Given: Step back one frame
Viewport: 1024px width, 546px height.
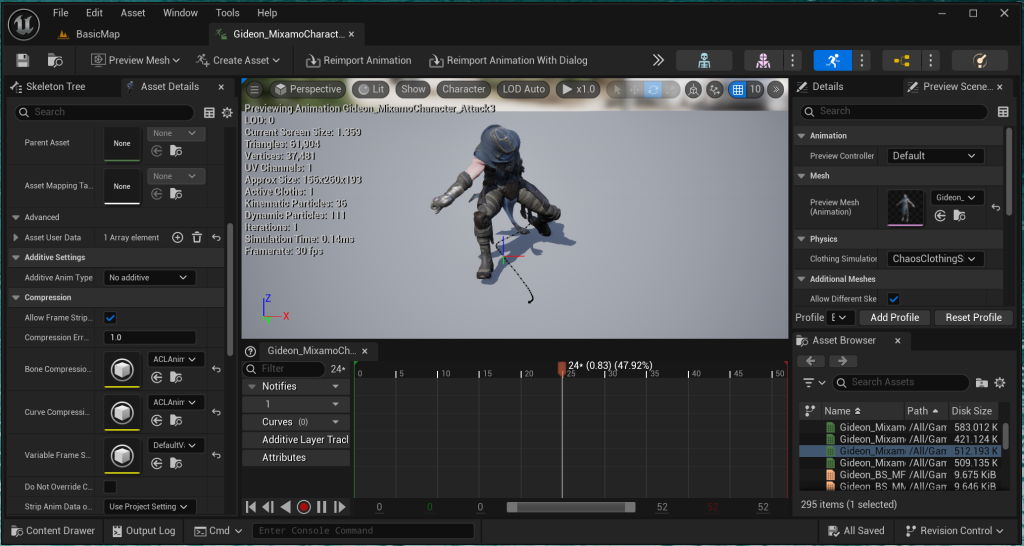Looking at the screenshot, I should click(x=268, y=507).
